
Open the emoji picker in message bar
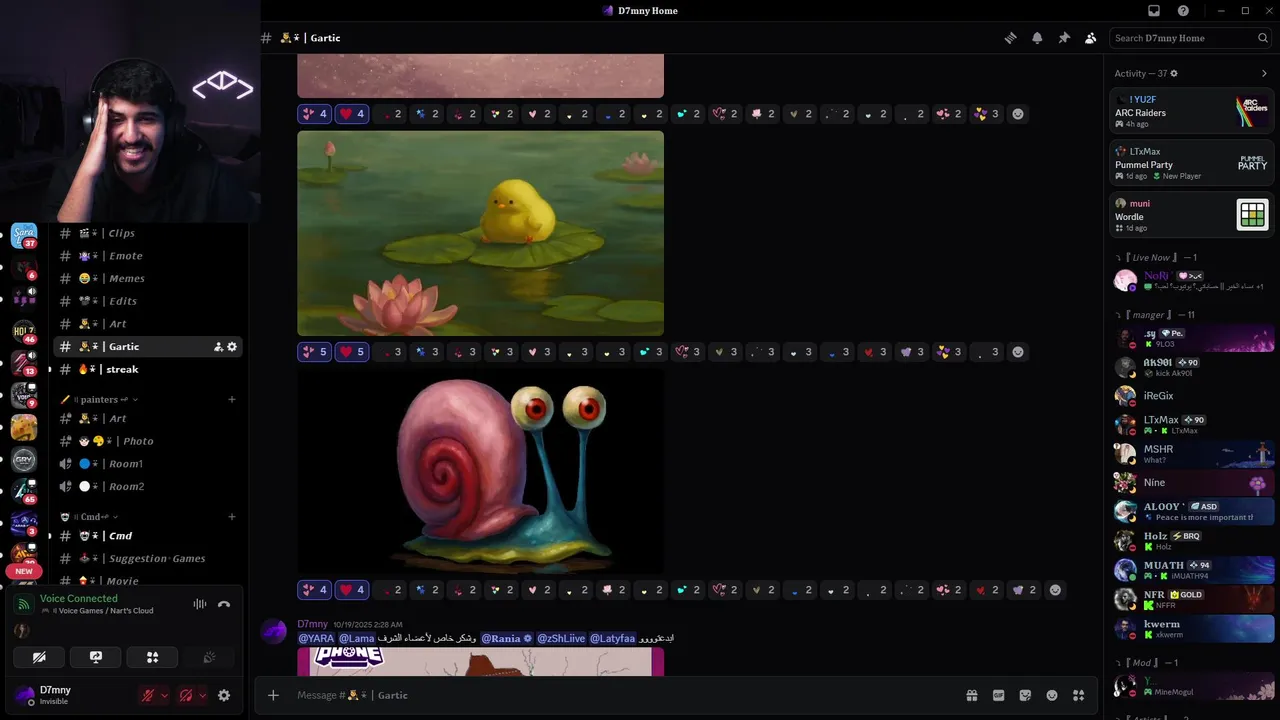(1052, 695)
